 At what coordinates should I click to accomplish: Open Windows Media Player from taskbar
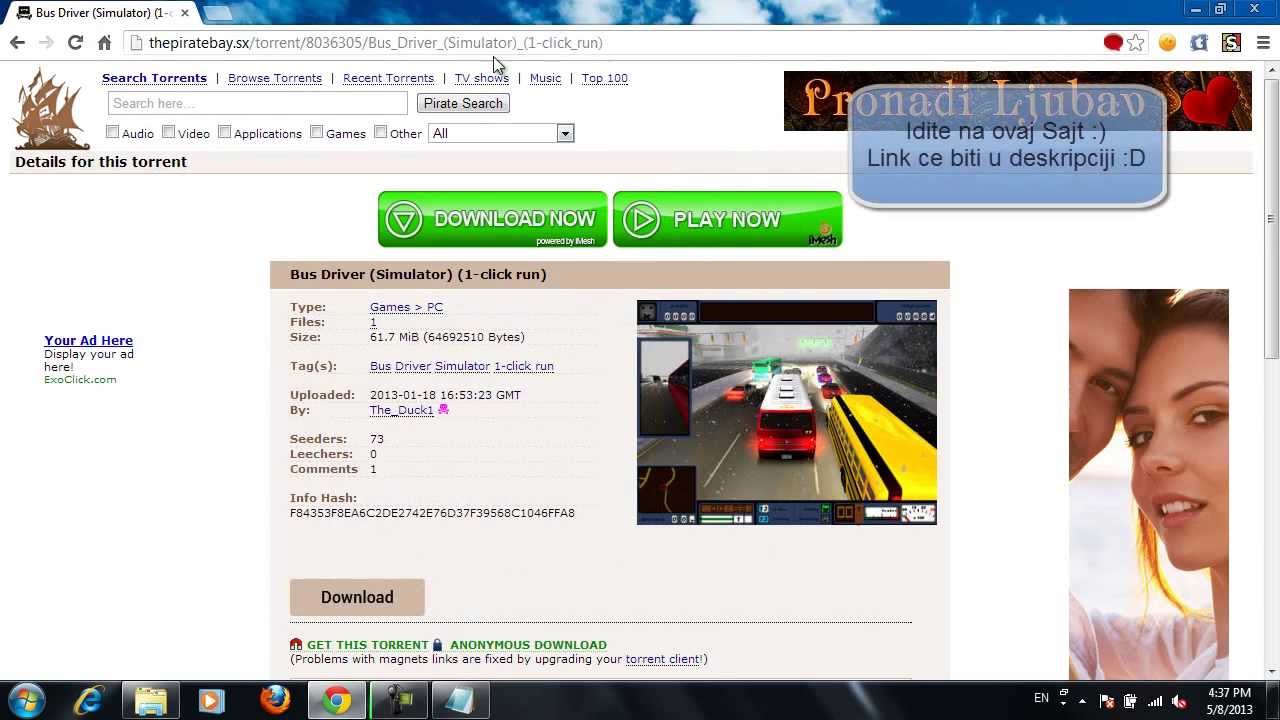[x=212, y=700]
